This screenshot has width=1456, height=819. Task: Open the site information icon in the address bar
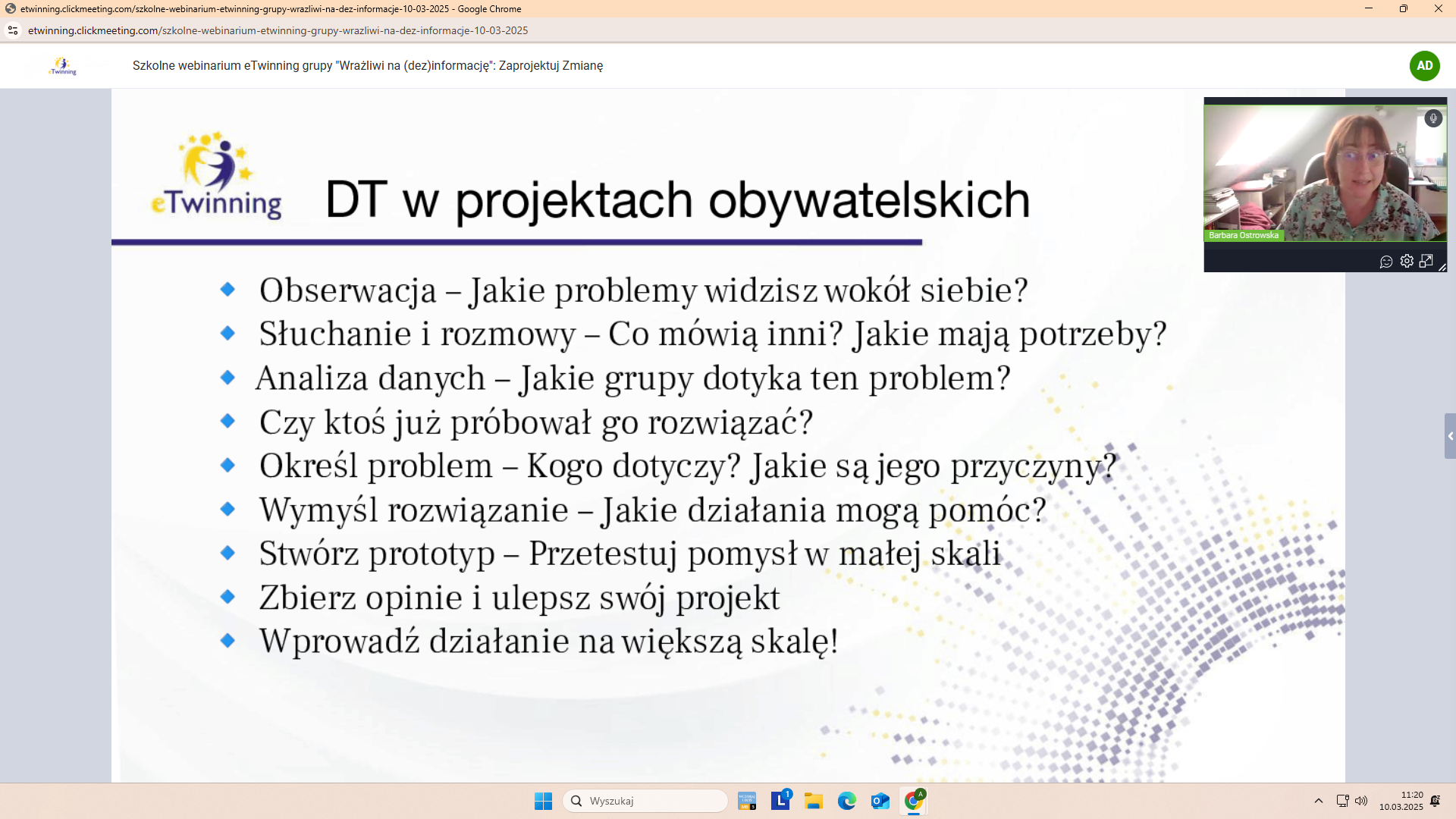click(x=13, y=30)
